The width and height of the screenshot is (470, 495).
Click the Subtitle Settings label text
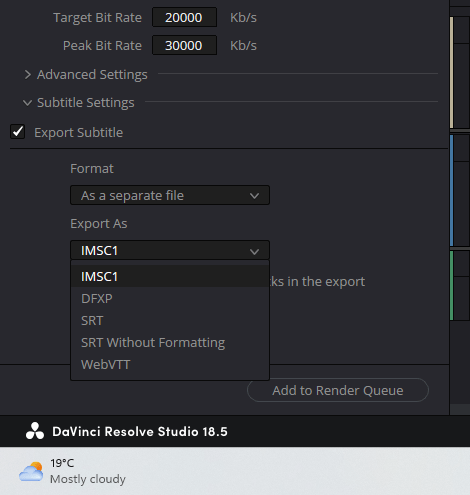[86, 103]
